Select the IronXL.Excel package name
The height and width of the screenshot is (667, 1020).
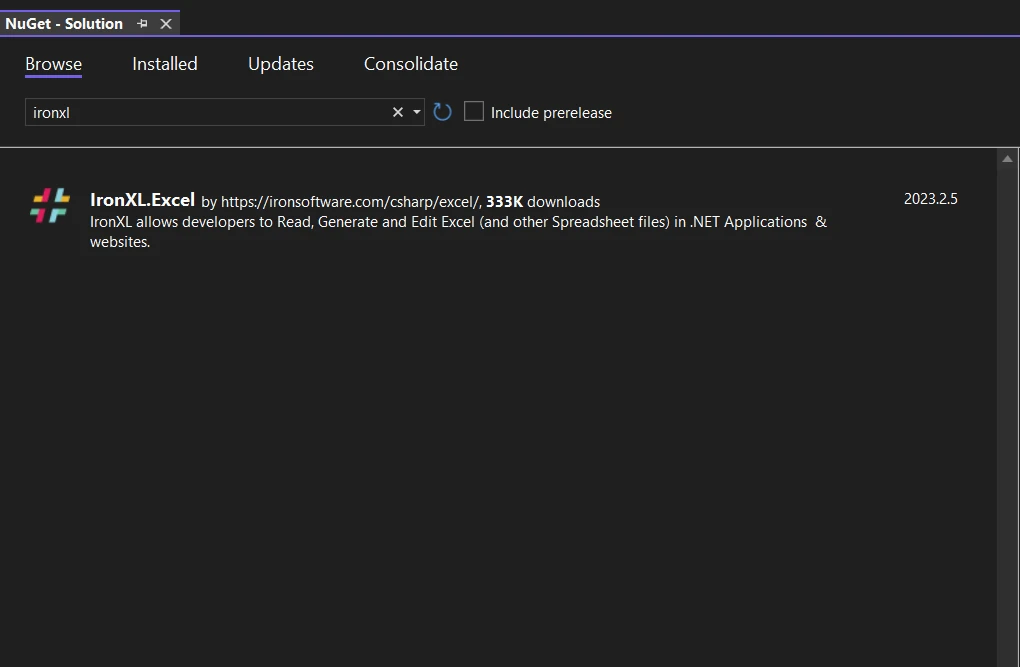pos(142,200)
